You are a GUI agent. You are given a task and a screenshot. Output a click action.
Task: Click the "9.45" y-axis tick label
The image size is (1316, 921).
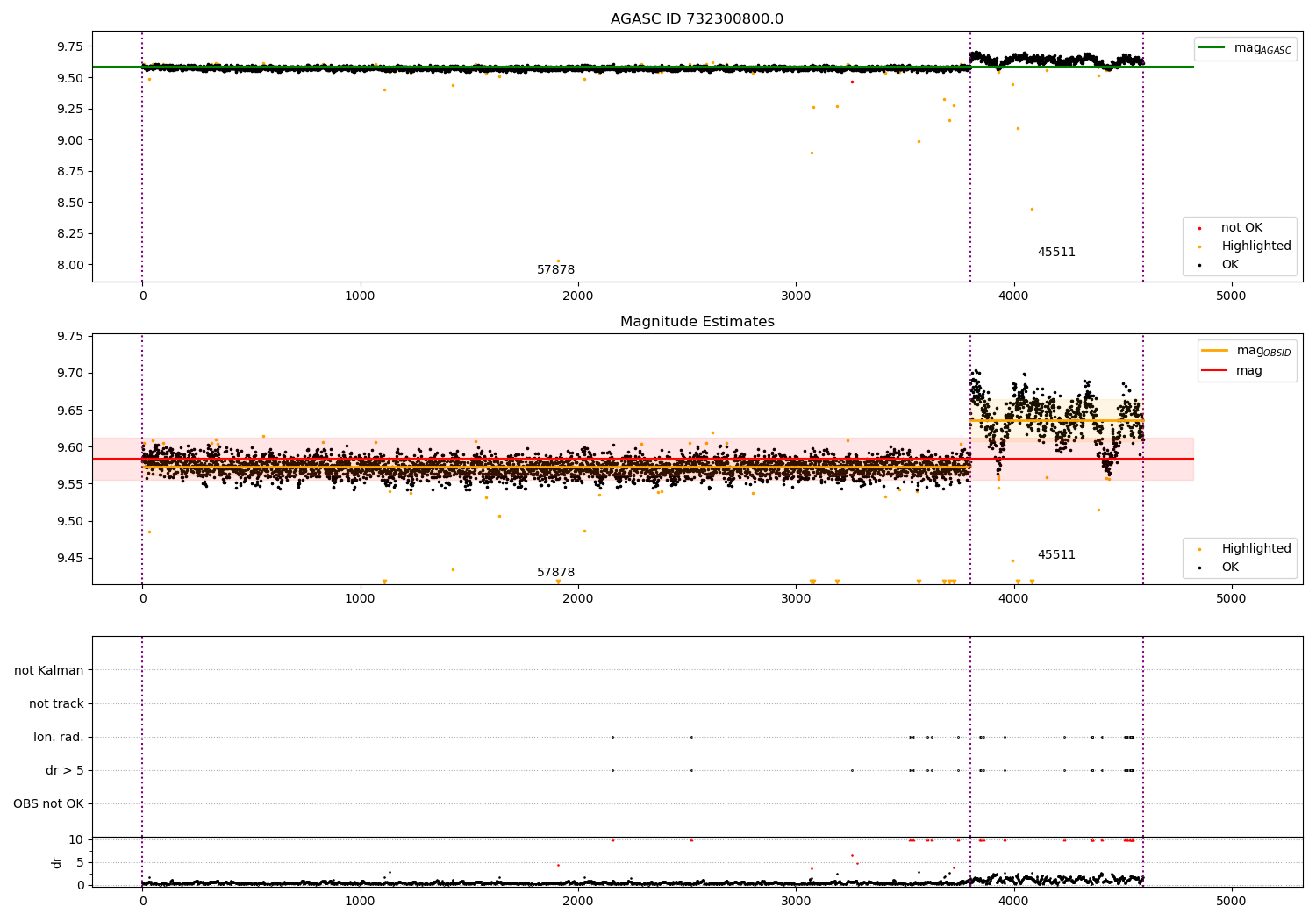(72, 559)
